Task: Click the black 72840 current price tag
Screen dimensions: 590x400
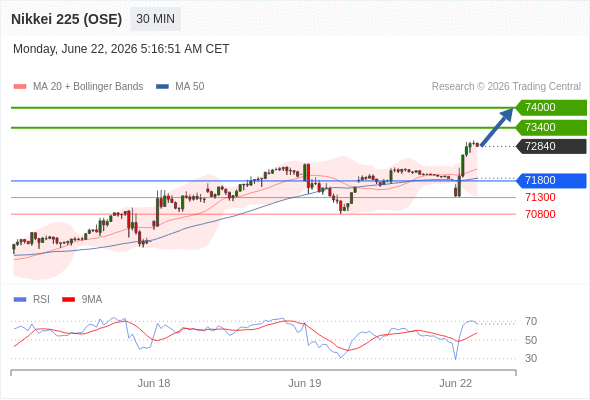Action: [551, 146]
